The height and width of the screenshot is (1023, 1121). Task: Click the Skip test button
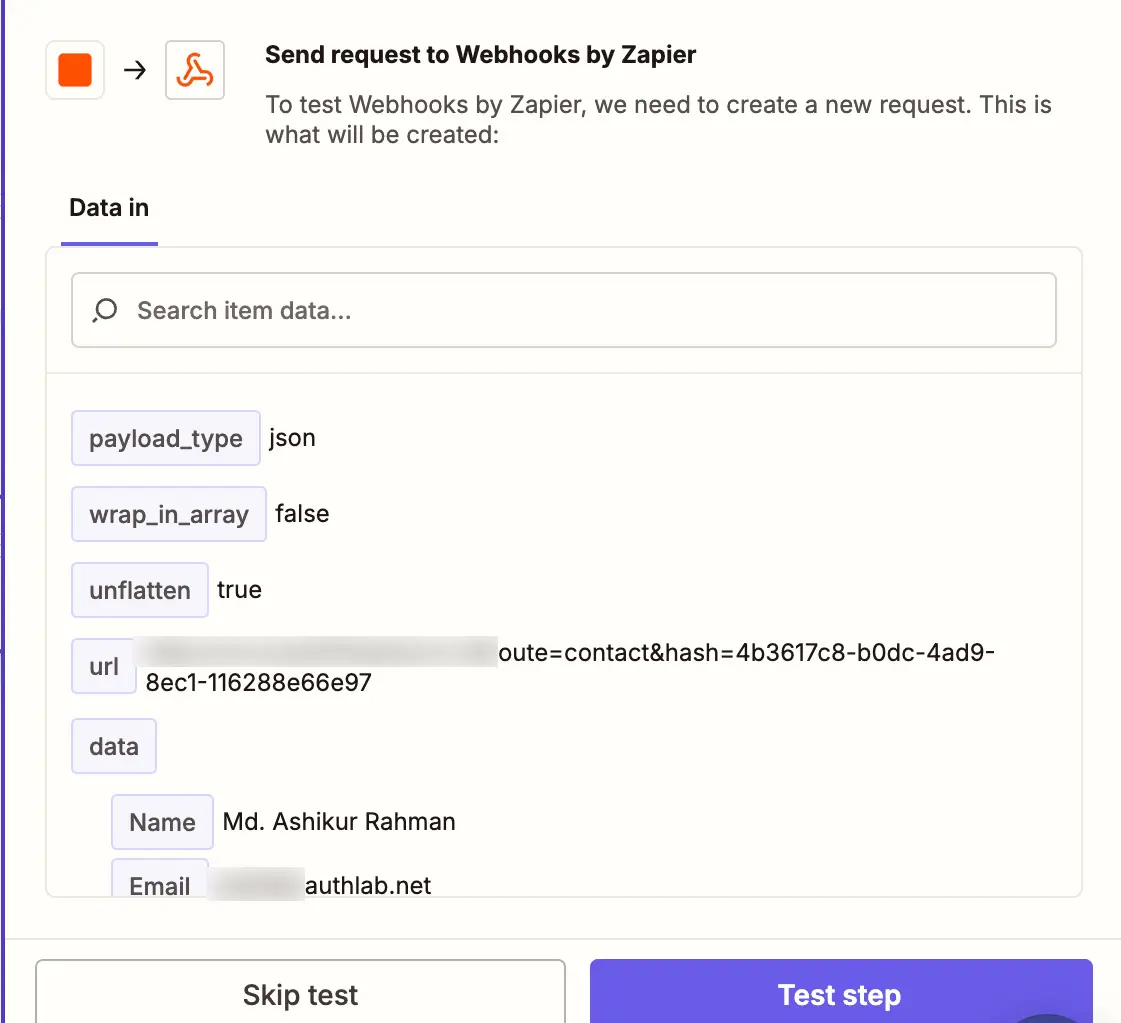pyautogui.click(x=300, y=993)
